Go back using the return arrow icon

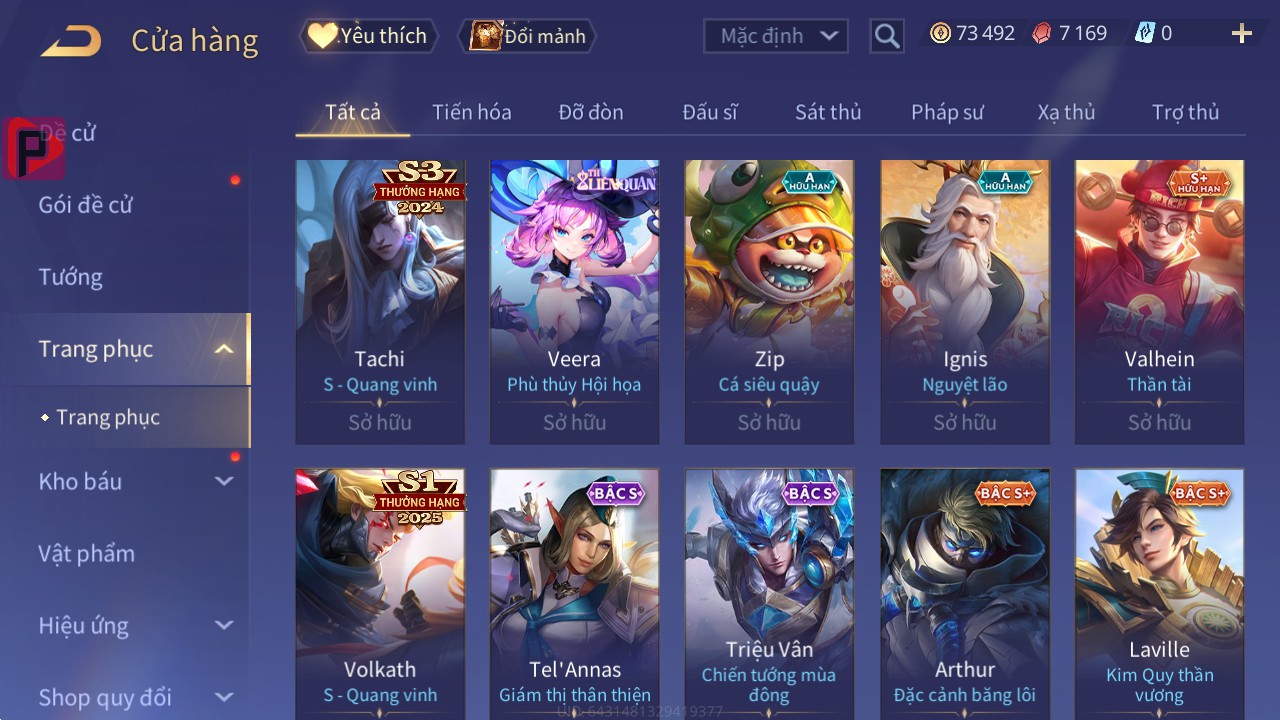point(71,42)
